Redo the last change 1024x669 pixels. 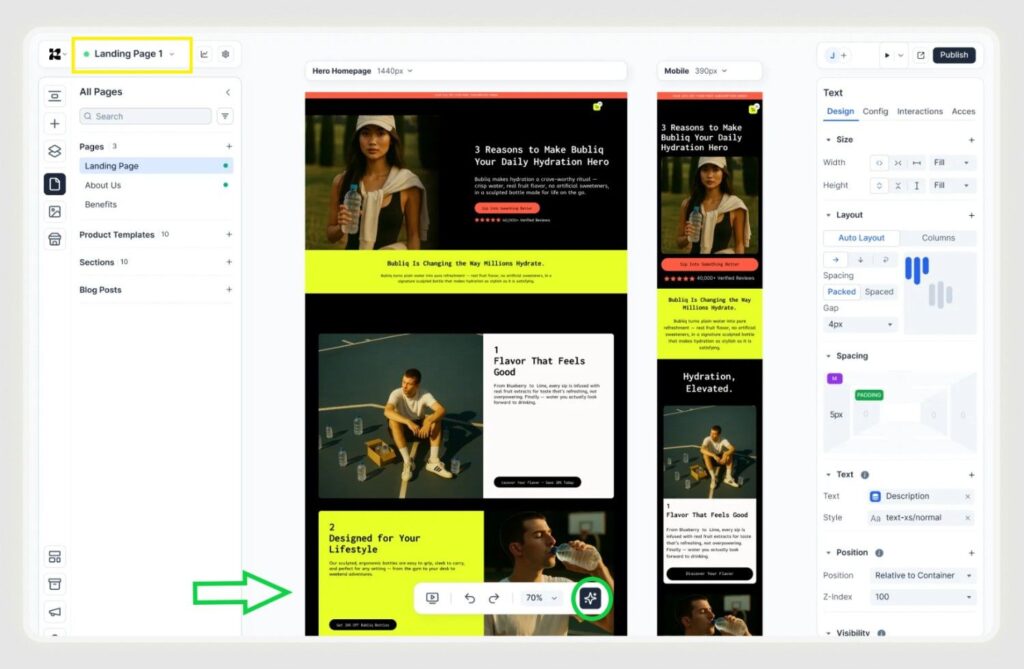click(492, 597)
